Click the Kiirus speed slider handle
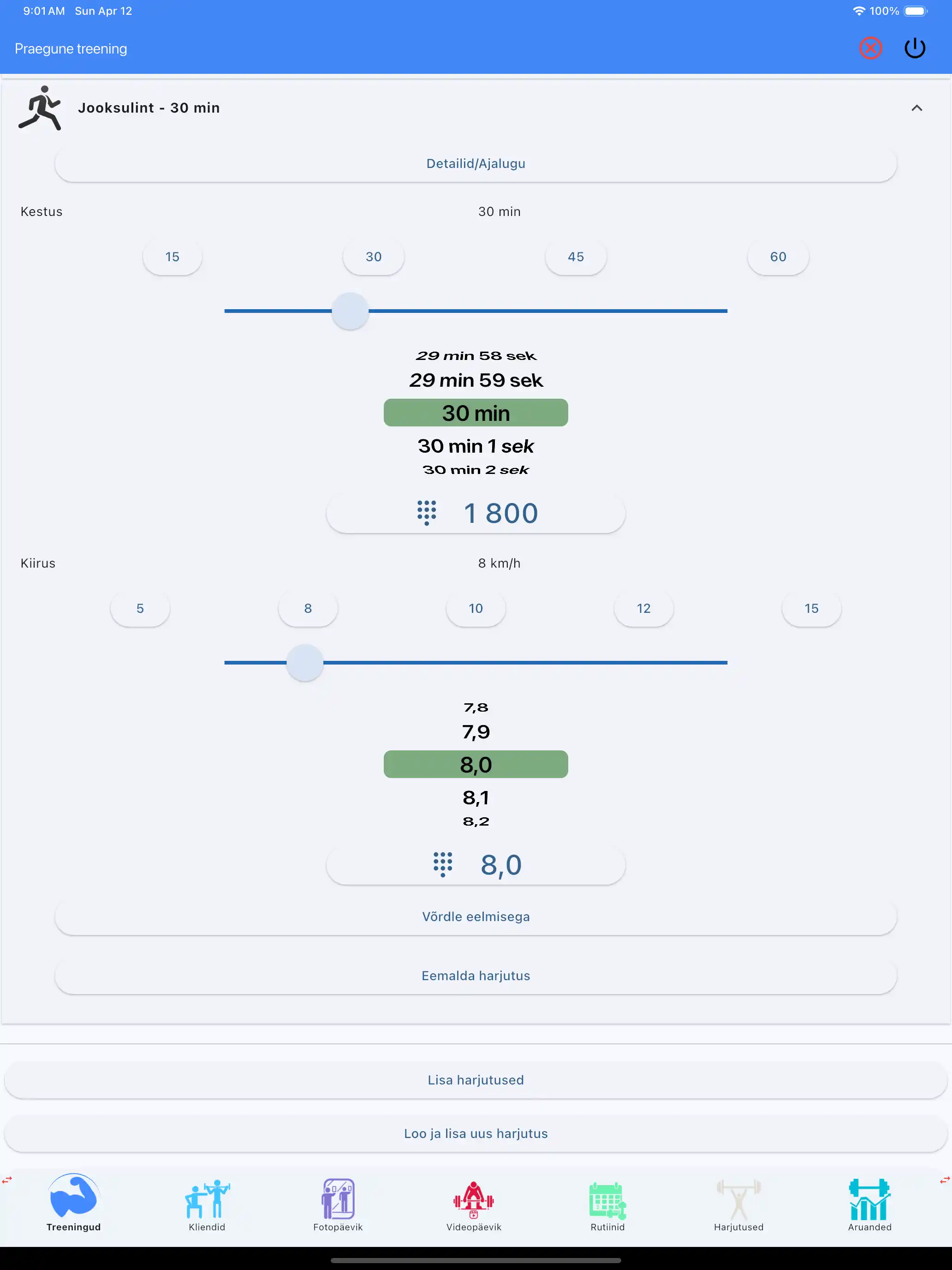This screenshot has width=952, height=1270. click(x=305, y=663)
